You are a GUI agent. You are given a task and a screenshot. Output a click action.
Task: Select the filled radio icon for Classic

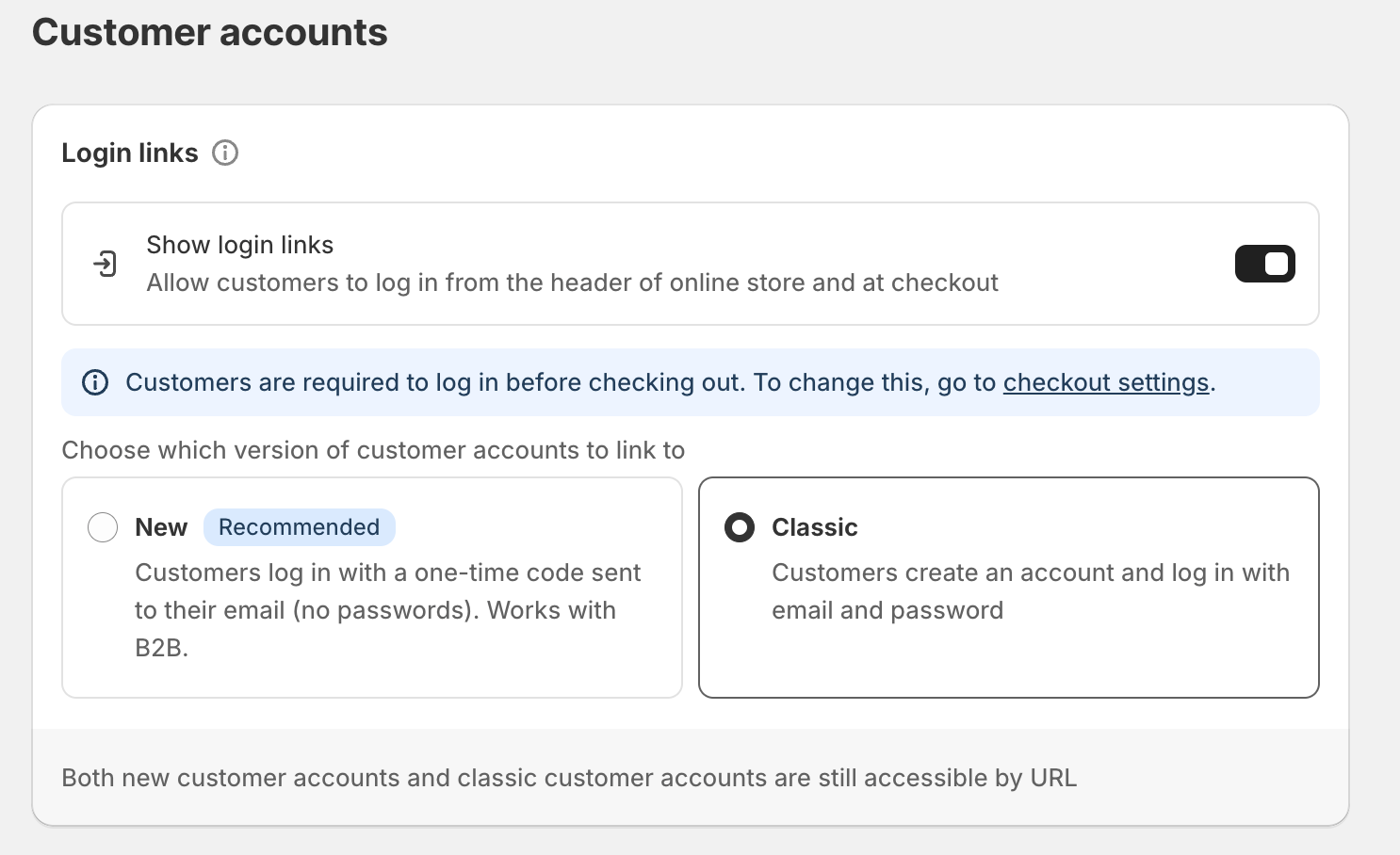coord(739,527)
